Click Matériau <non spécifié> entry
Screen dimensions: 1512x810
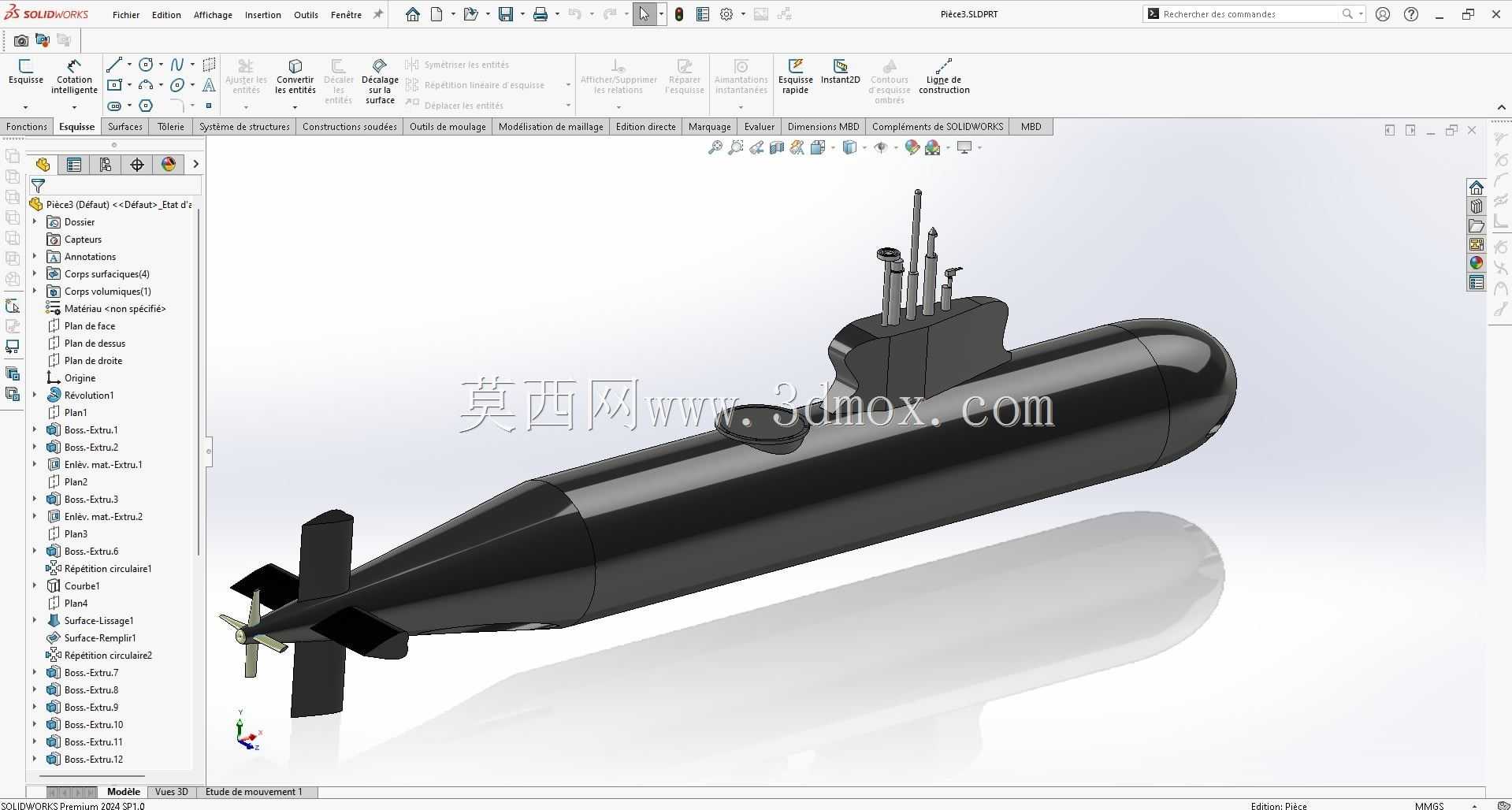coord(115,308)
